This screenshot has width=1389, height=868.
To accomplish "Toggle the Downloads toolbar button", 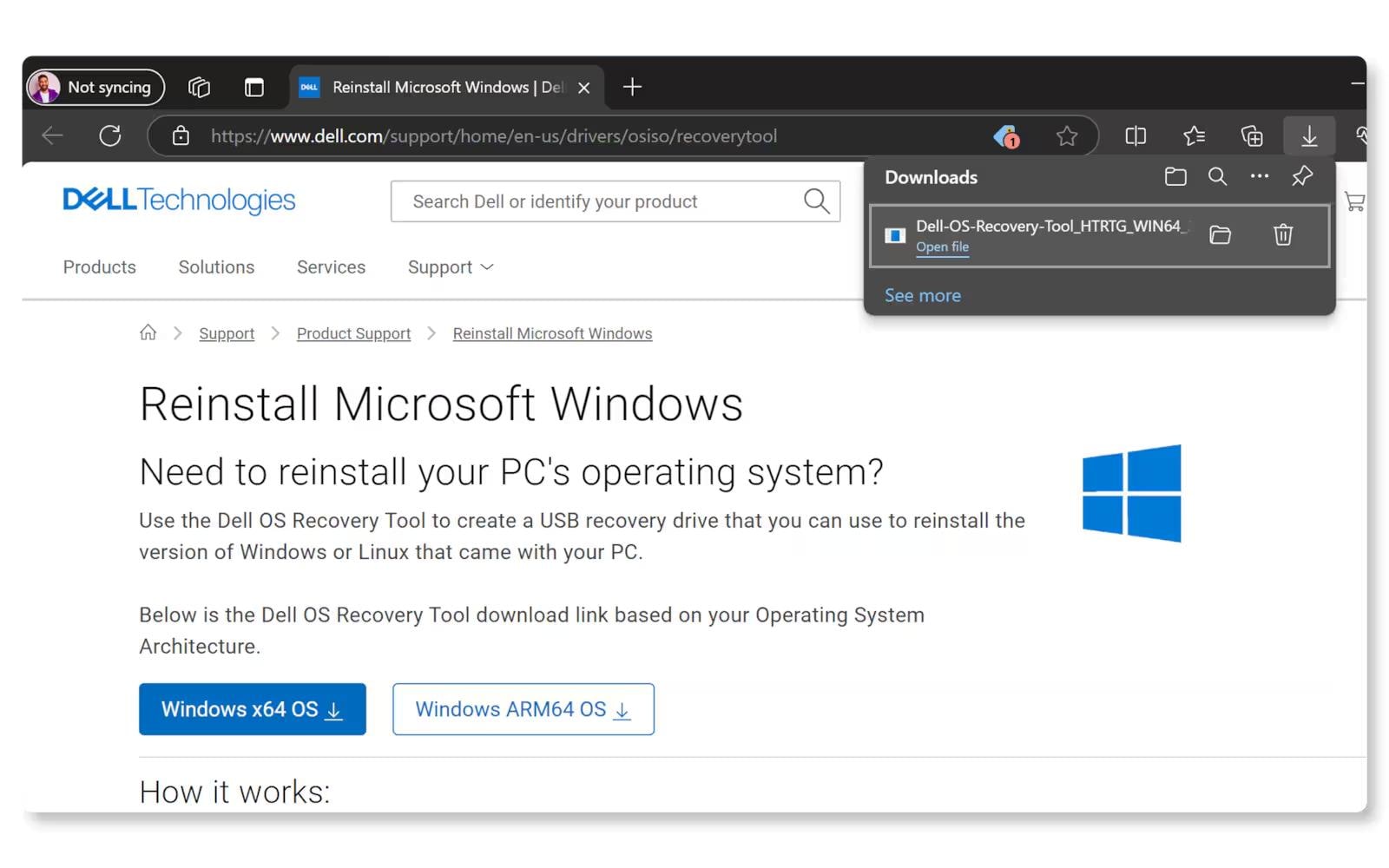I will [x=1309, y=136].
